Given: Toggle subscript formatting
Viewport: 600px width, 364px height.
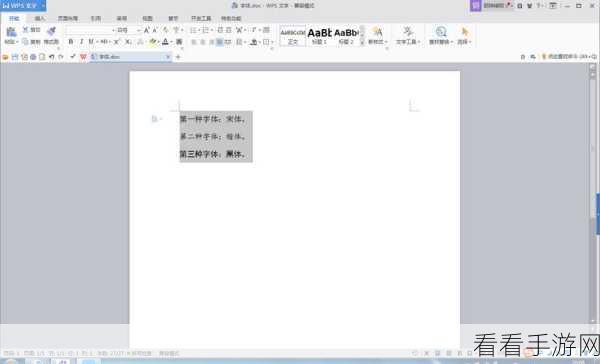Looking at the screenshot, I should 129,41.
